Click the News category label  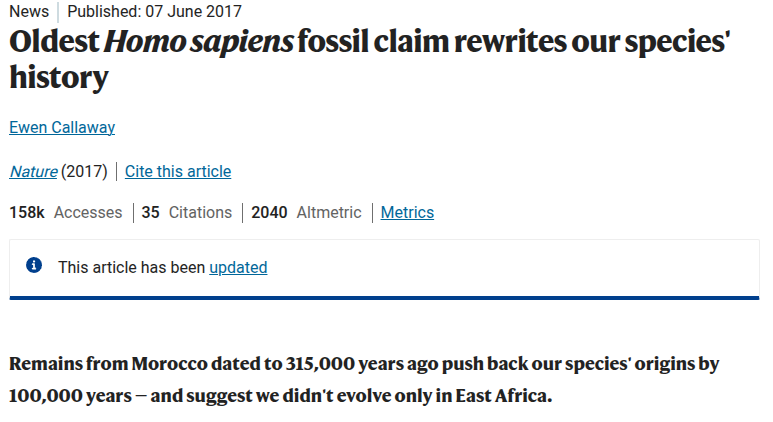coord(29,11)
